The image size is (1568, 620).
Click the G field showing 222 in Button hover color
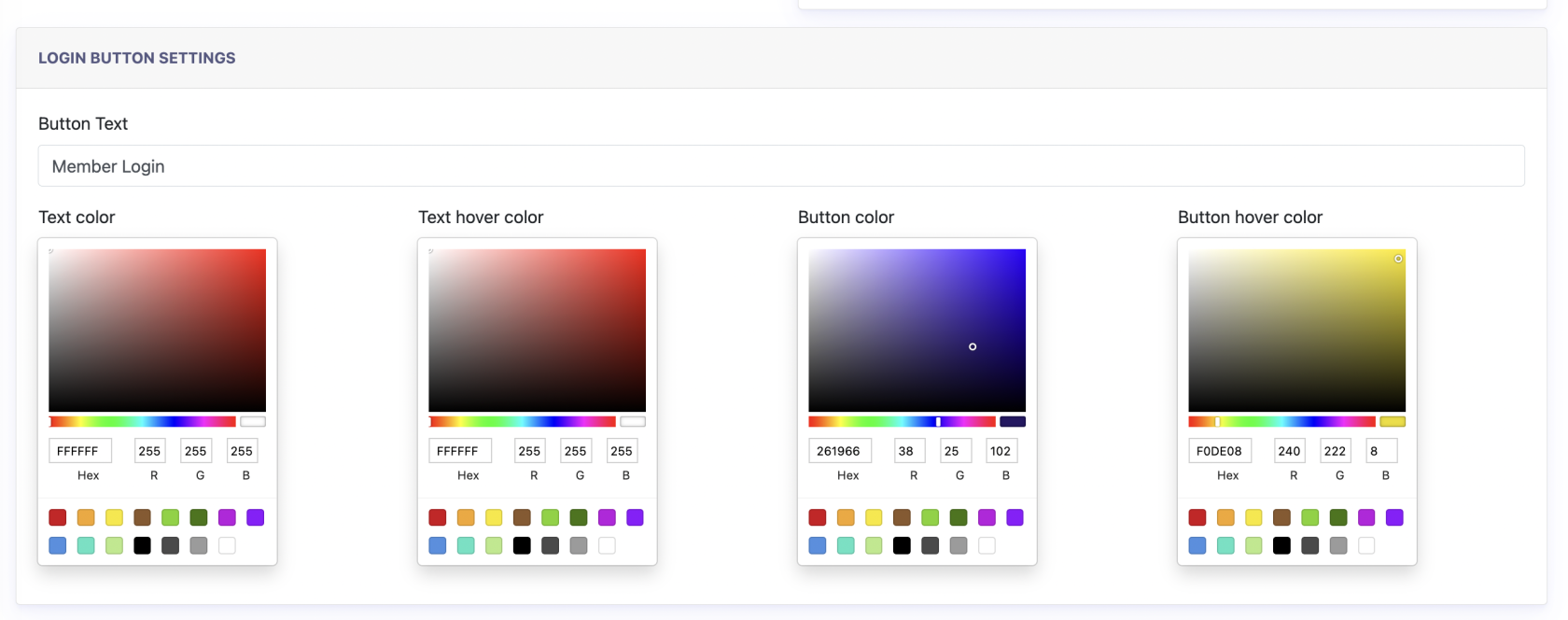coord(1336,451)
